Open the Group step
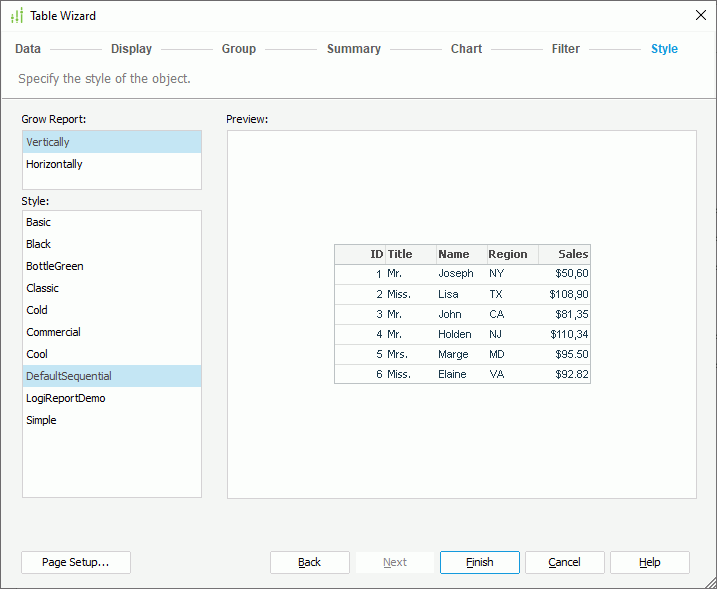This screenshot has width=717, height=589. [x=239, y=49]
